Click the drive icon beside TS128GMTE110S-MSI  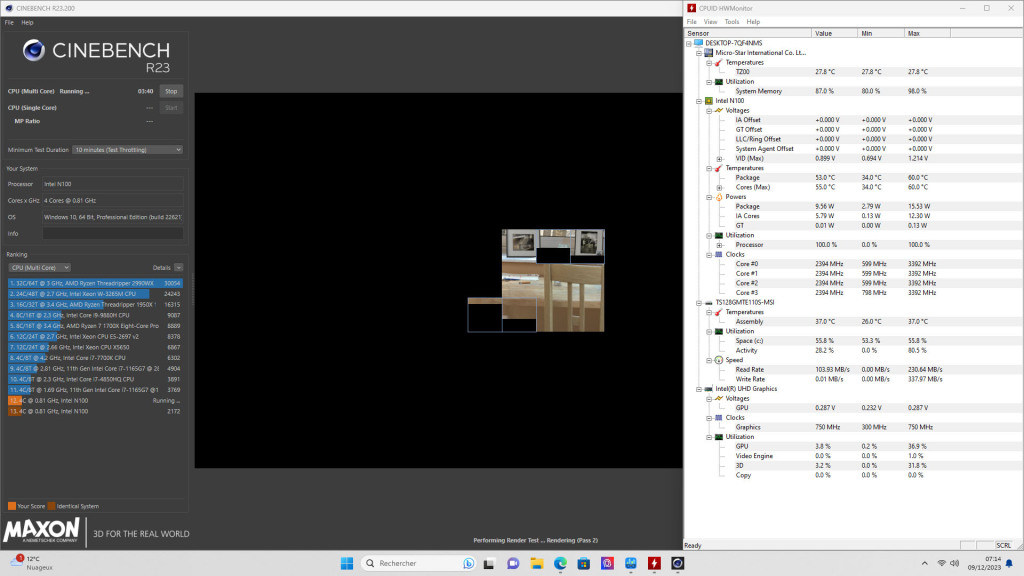[709, 303]
